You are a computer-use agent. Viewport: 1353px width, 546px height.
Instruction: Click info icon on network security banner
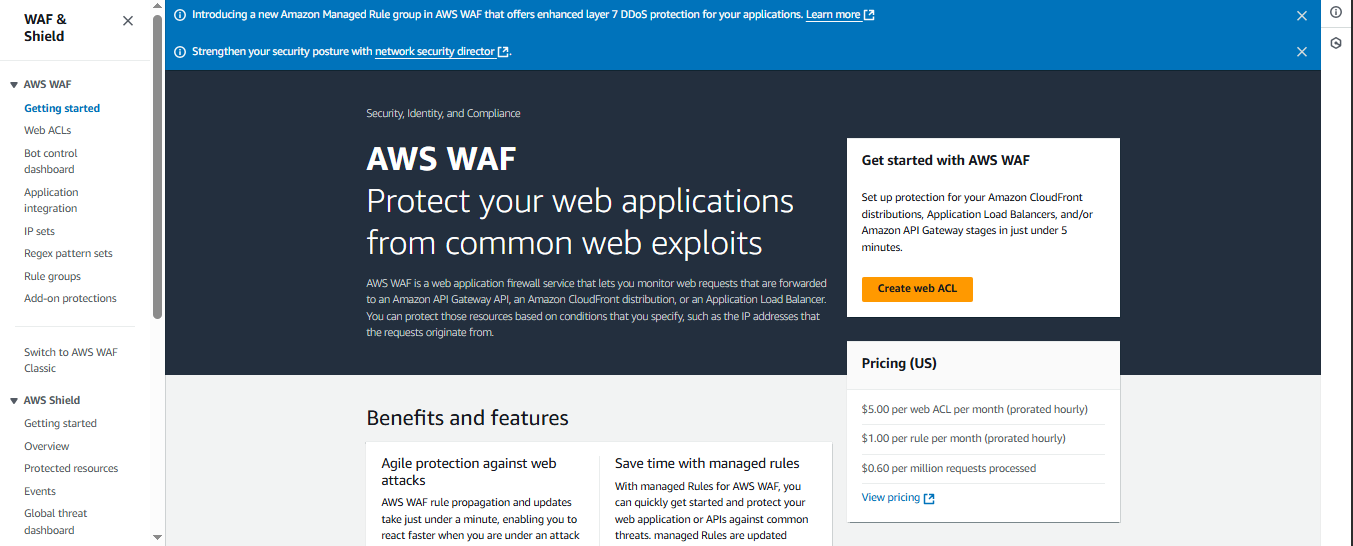click(180, 51)
